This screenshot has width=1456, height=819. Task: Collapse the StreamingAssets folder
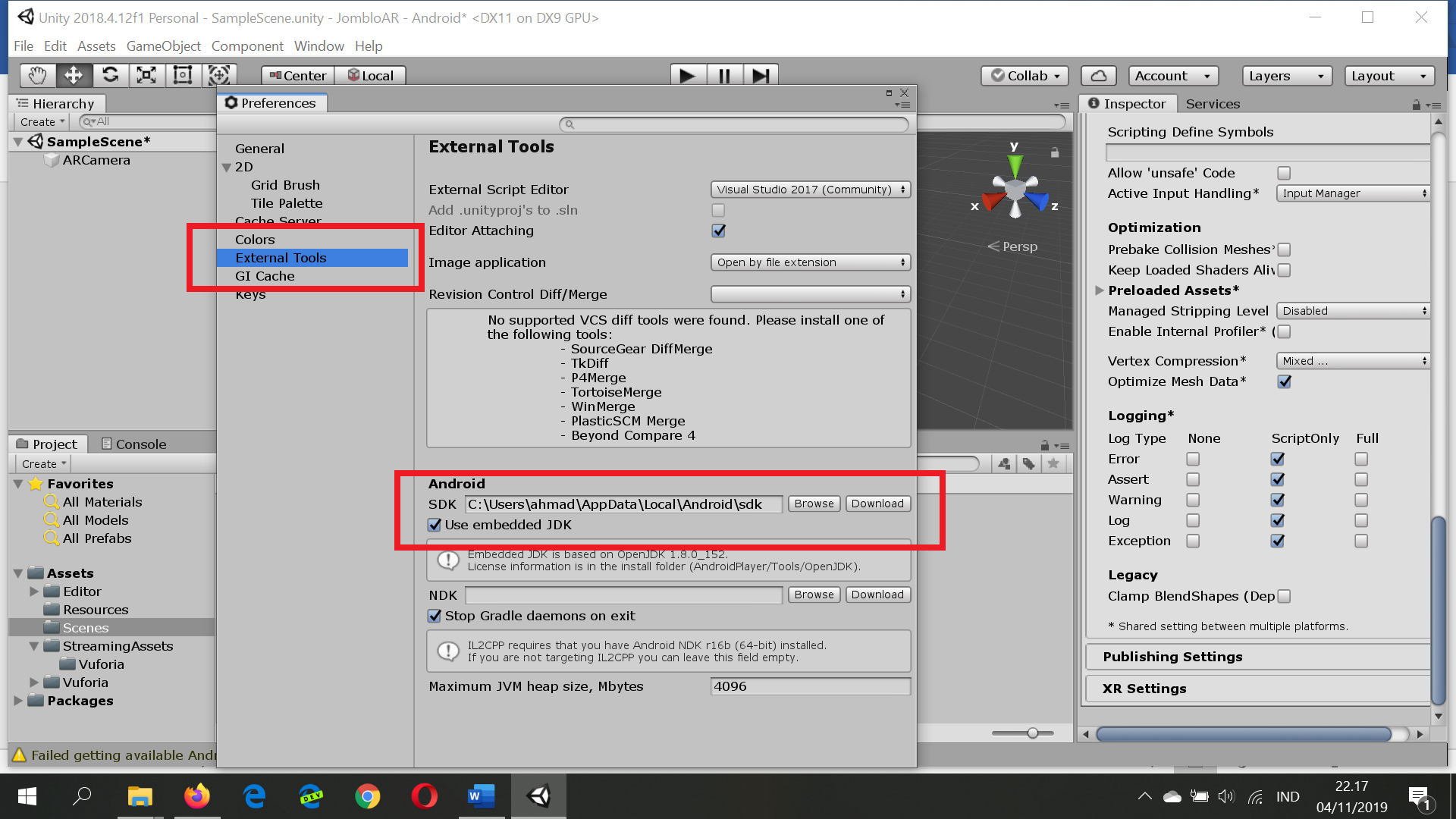(x=34, y=646)
